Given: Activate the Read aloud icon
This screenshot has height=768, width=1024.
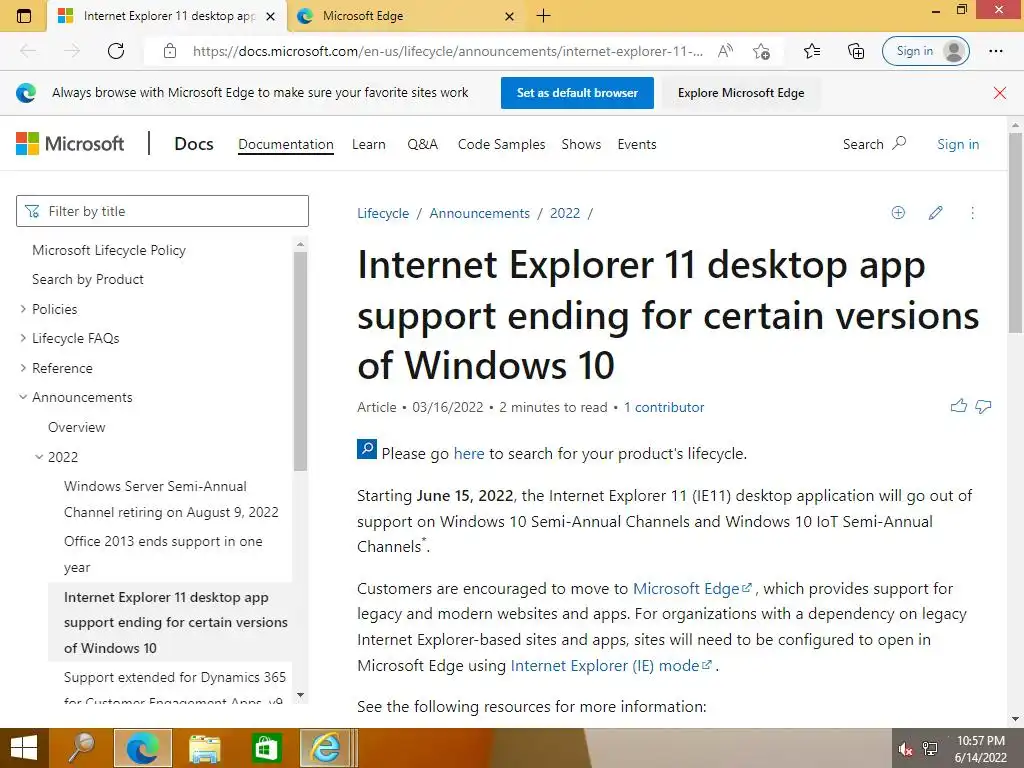Looking at the screenshot, I should pos(725,51).
